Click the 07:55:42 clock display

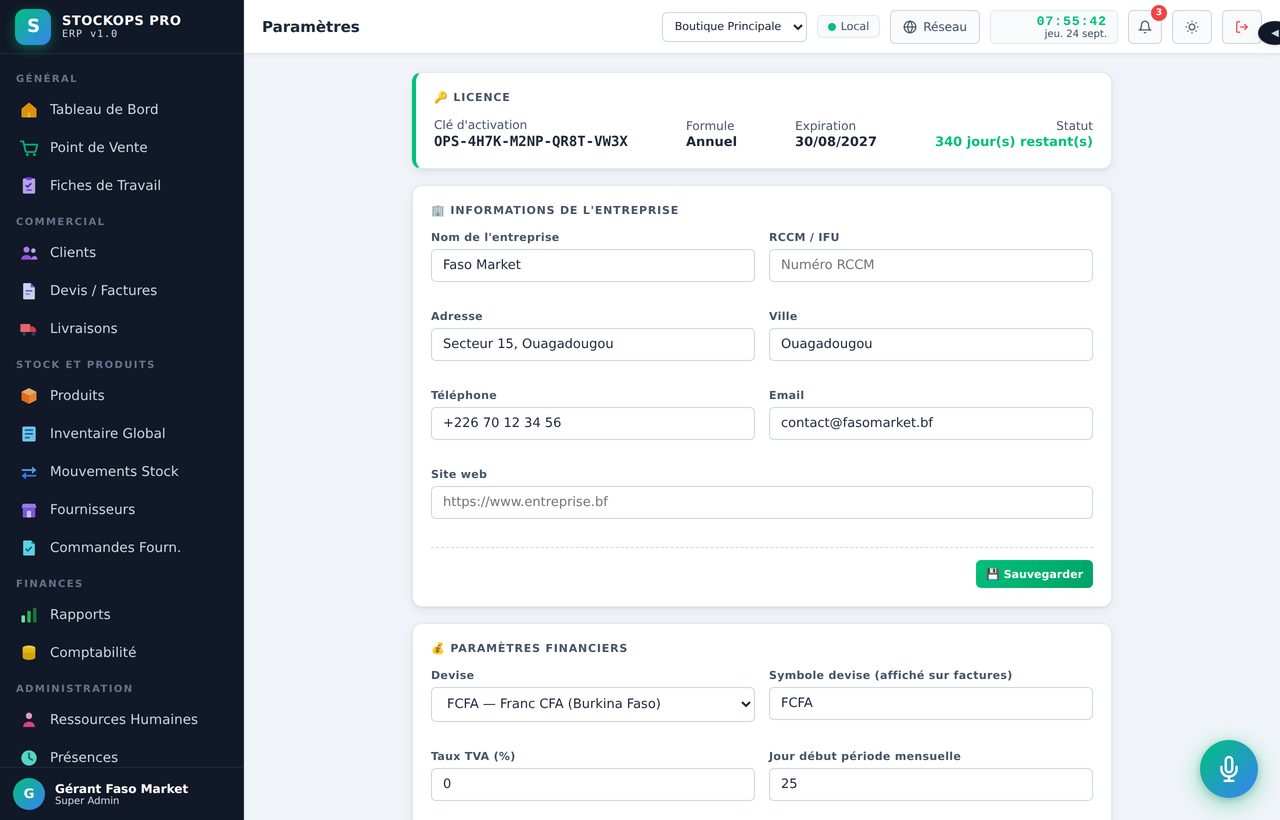click(x=1071, y=21)
